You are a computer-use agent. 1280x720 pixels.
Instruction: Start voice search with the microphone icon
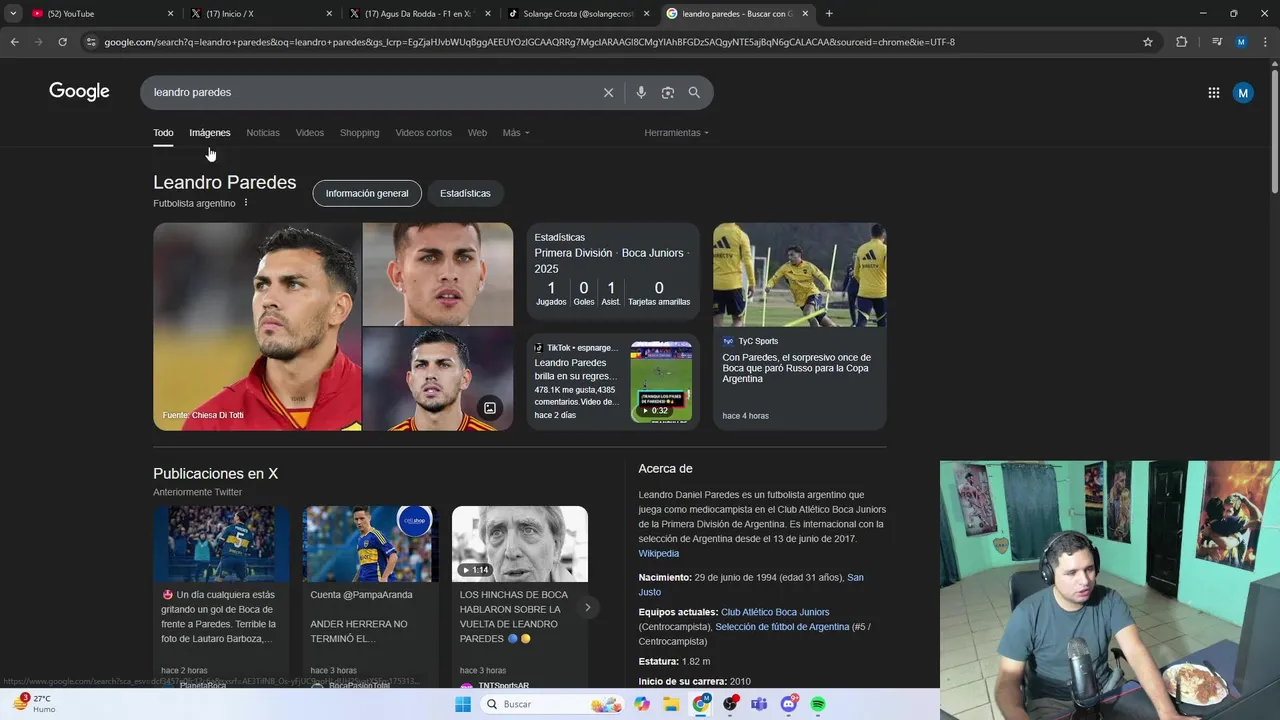click(641, 92)
